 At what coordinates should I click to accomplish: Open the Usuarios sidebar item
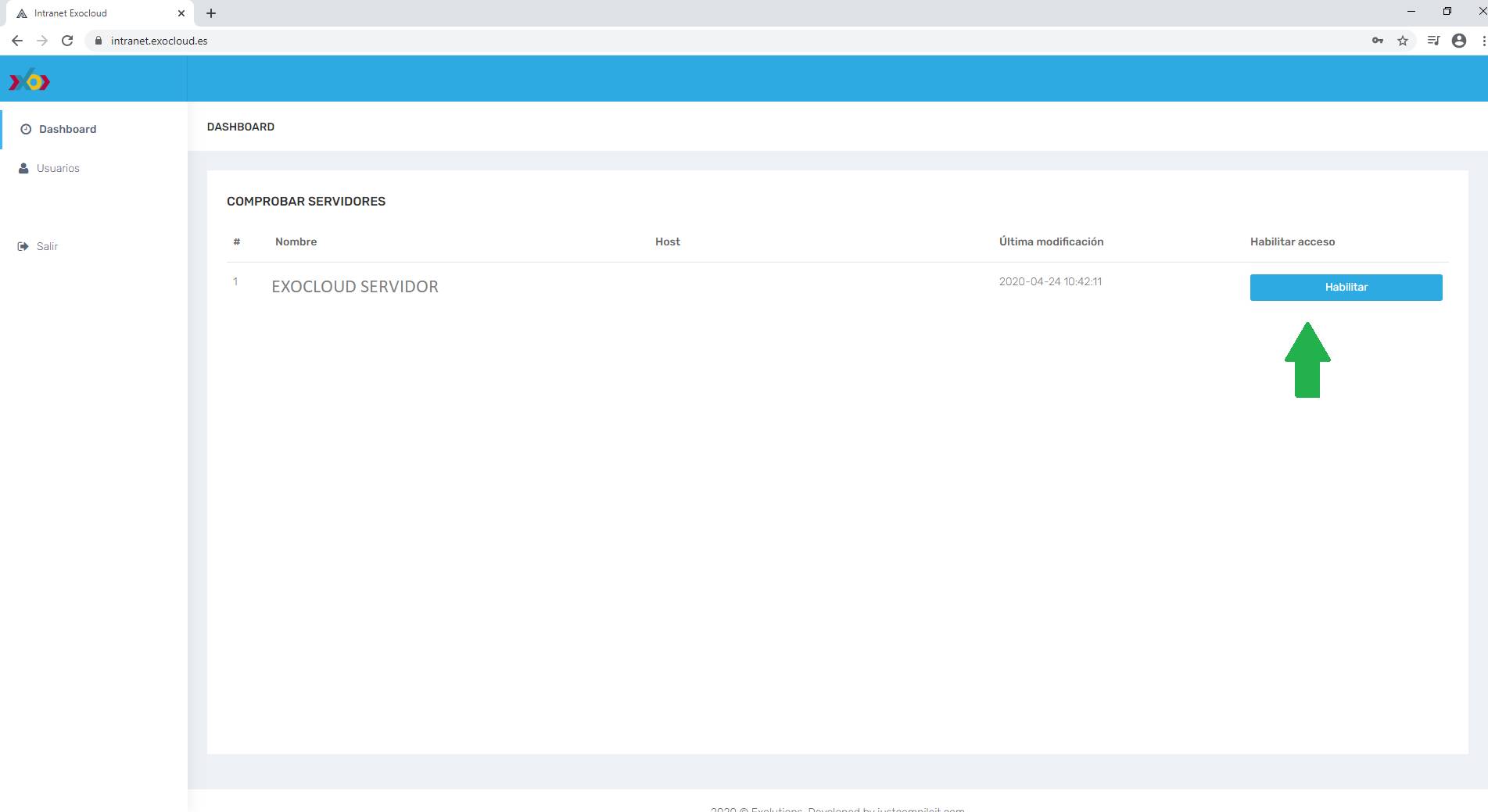coord(94,168)
